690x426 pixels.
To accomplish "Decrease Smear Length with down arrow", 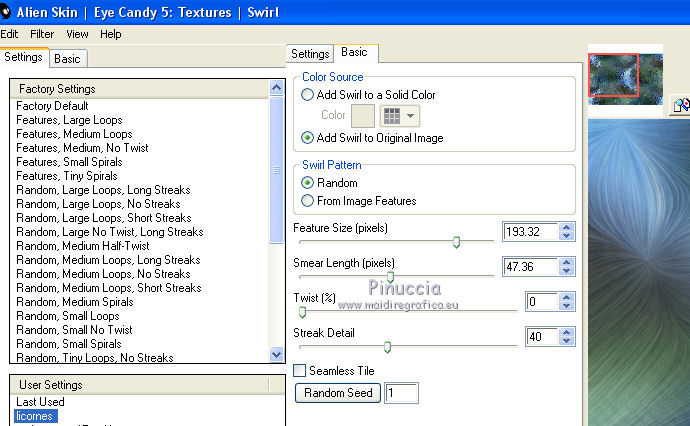I will tap(567, 271).
